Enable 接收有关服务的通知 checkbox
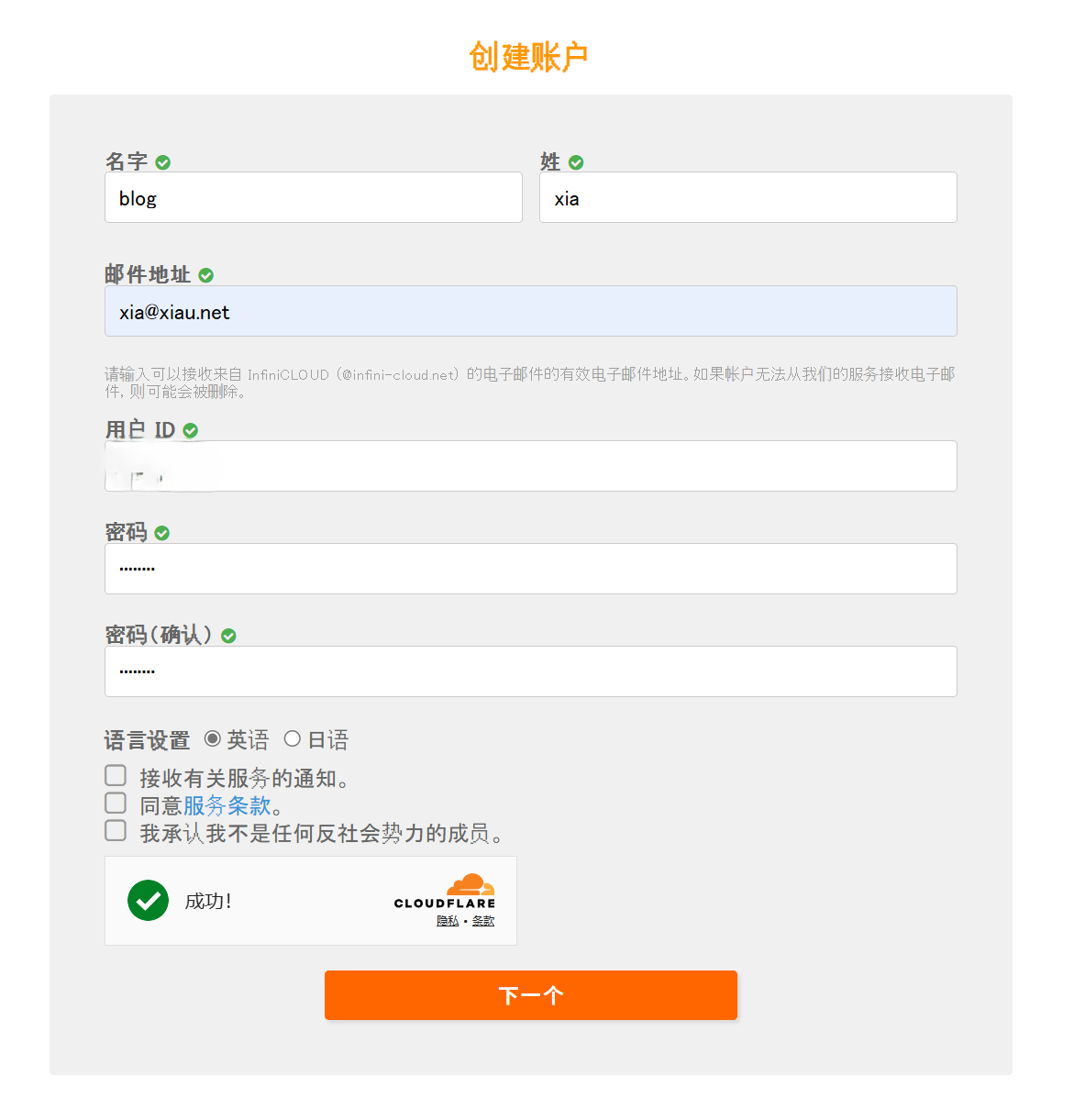 pos(116,776)
